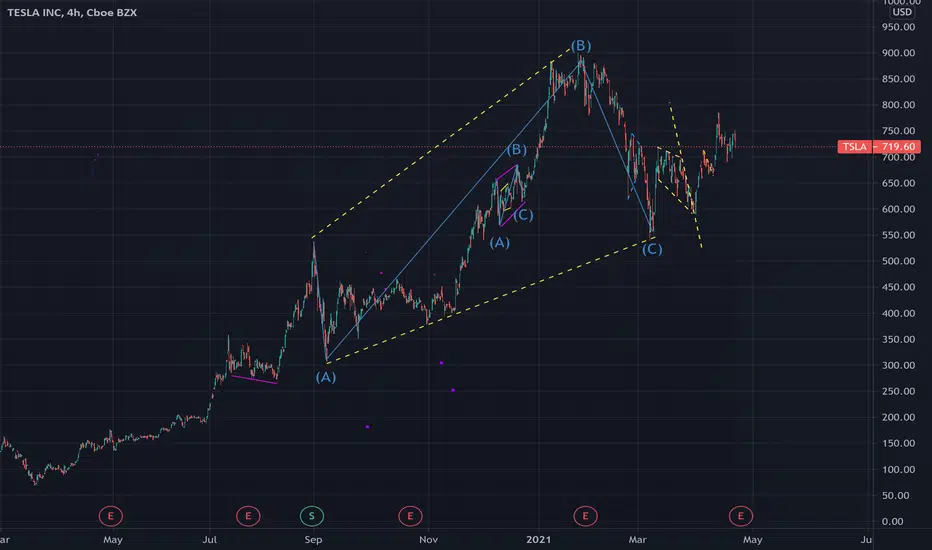The width and height of the screenshot is (932, 550).
Task: Click the 300.00 price axis label
Action: click(898, 366)
